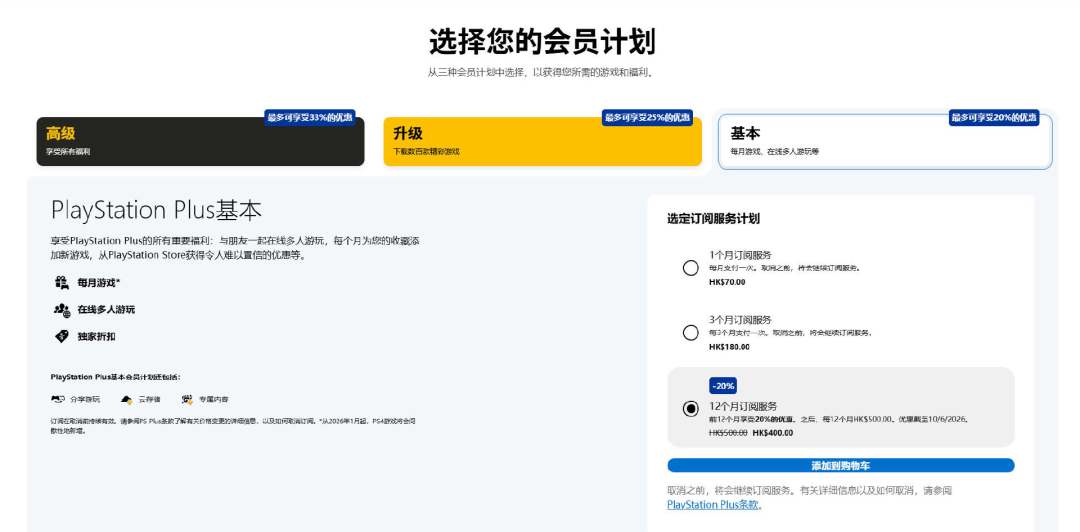Screen dimensions: 1080x532
Task: Click the HK$180.00 price text
Action: [x=729, y=347]
